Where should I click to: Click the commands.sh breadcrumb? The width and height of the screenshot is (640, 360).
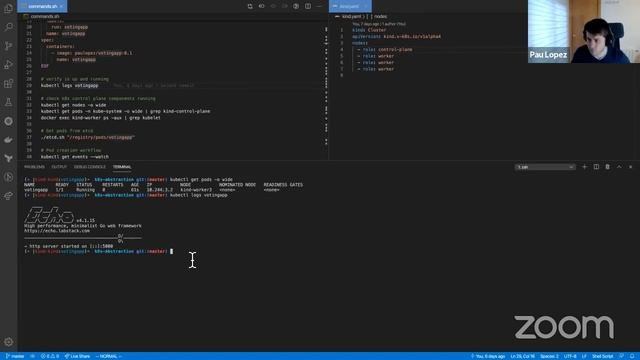coord(45,17)
